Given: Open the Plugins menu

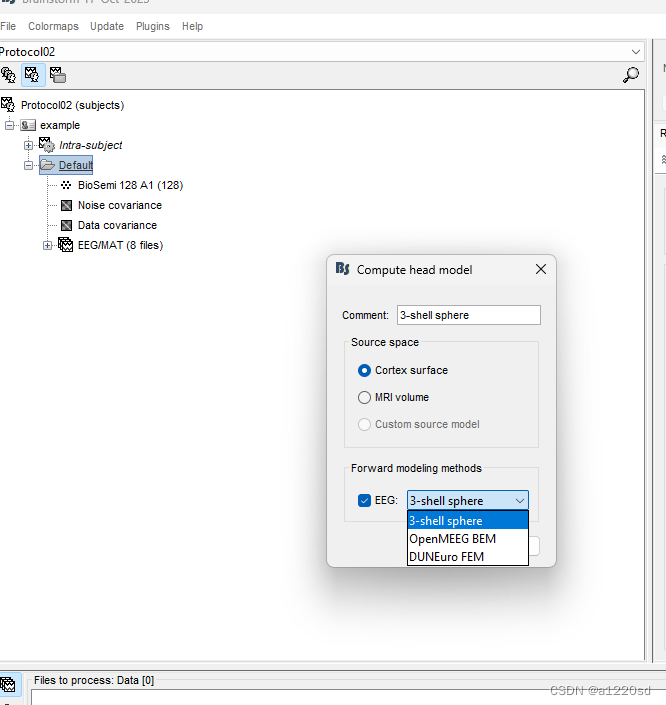Looking at the screenshot, I should 152,26.
